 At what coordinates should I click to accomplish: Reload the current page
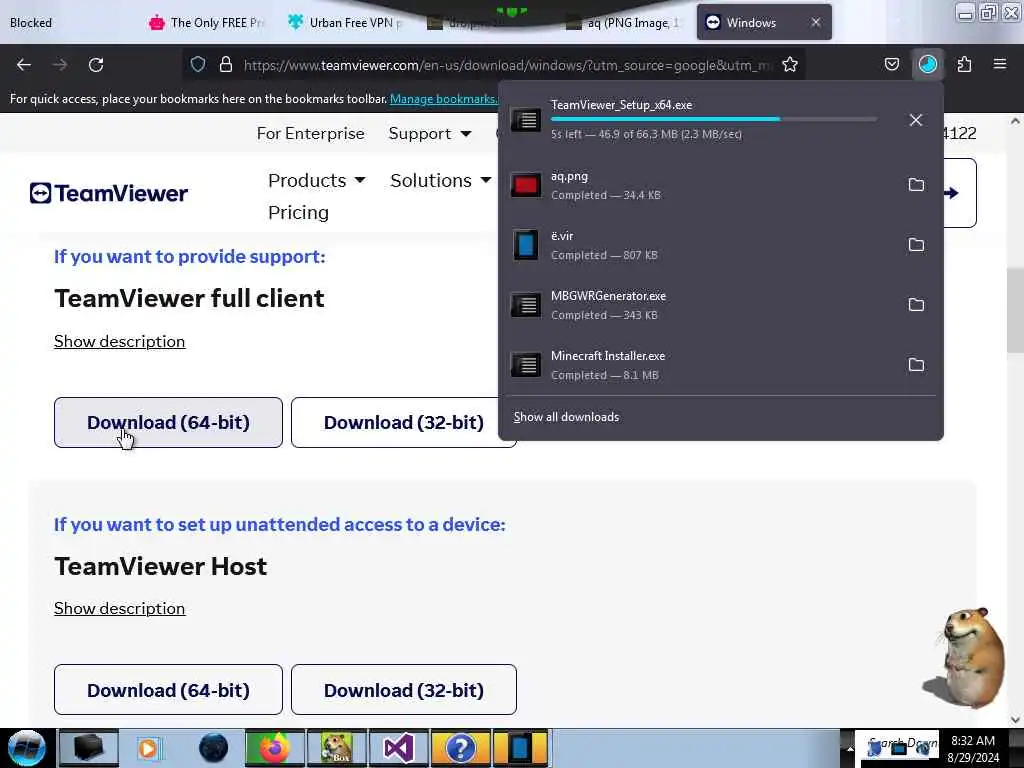click(96, 65)
